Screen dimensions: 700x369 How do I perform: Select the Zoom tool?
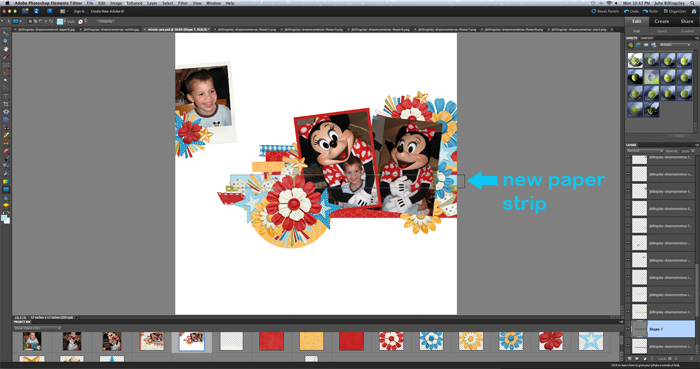pos(6,41)
